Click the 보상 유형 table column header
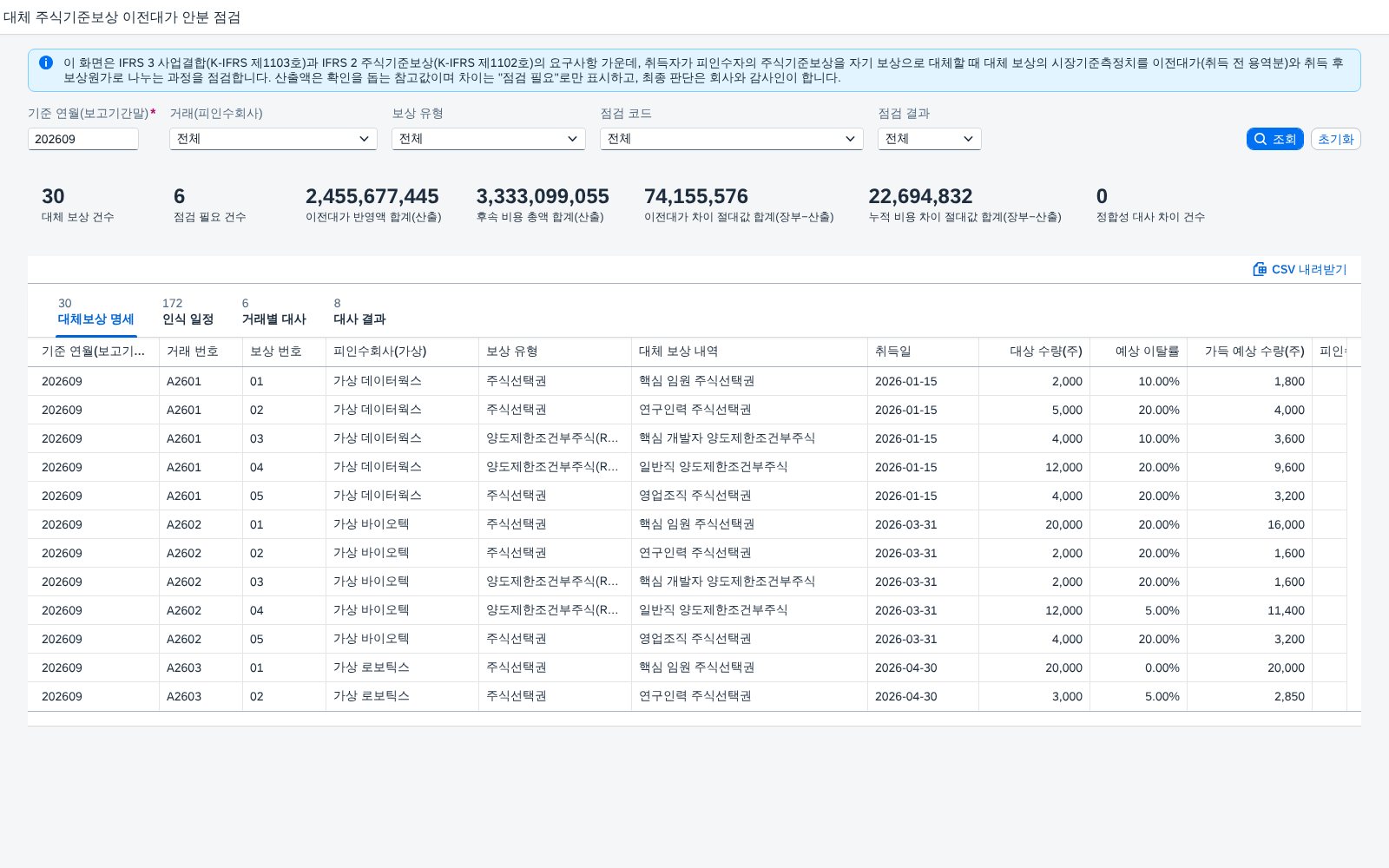1389x868 pixels. click(x=556, y=352)
